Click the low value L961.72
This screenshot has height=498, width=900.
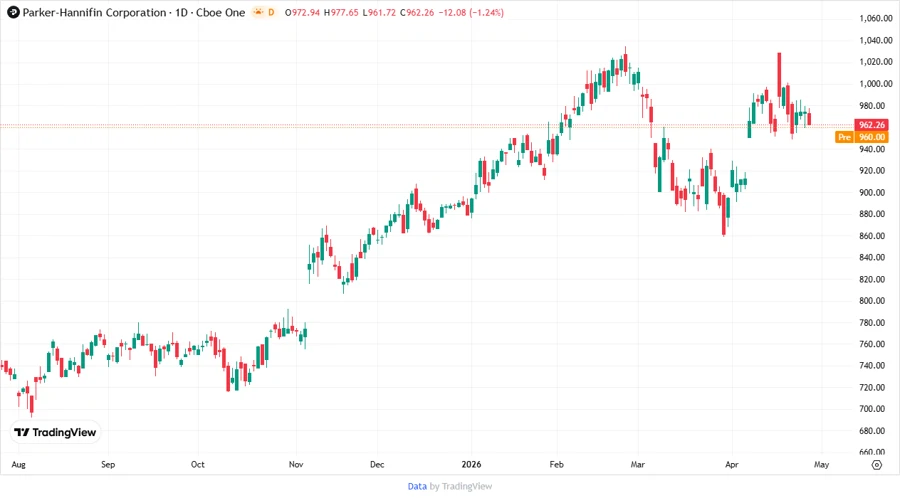click(379, 13)
